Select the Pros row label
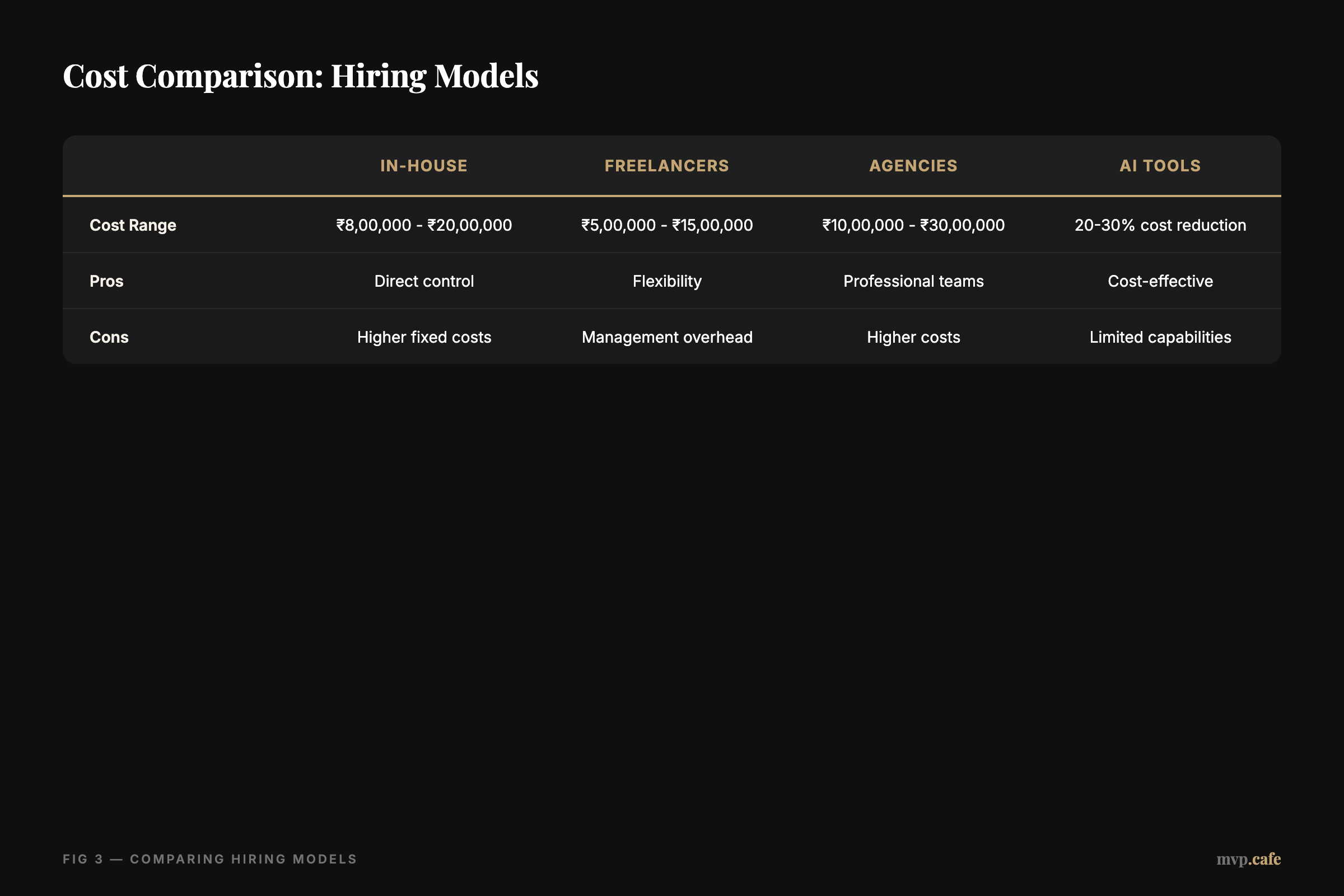The image size is (1344, 896). pyautogui.click(x=106, y=281)
